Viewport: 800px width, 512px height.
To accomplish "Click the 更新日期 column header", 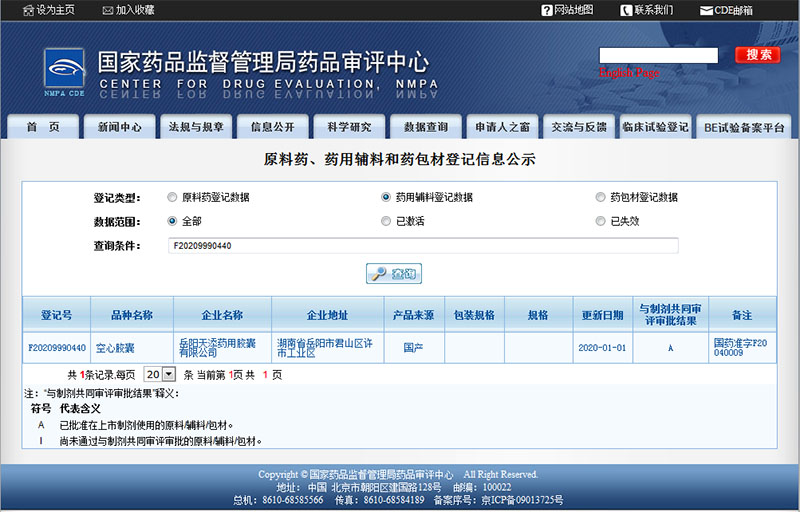I will point(603,315).
